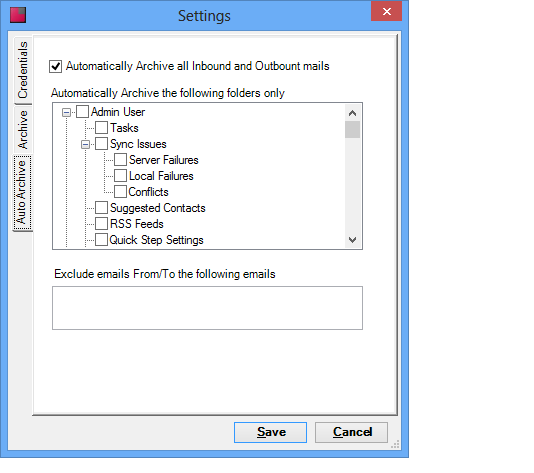Switch to the Credentials tab
This screenshot has height=473, width=534.
23,70
